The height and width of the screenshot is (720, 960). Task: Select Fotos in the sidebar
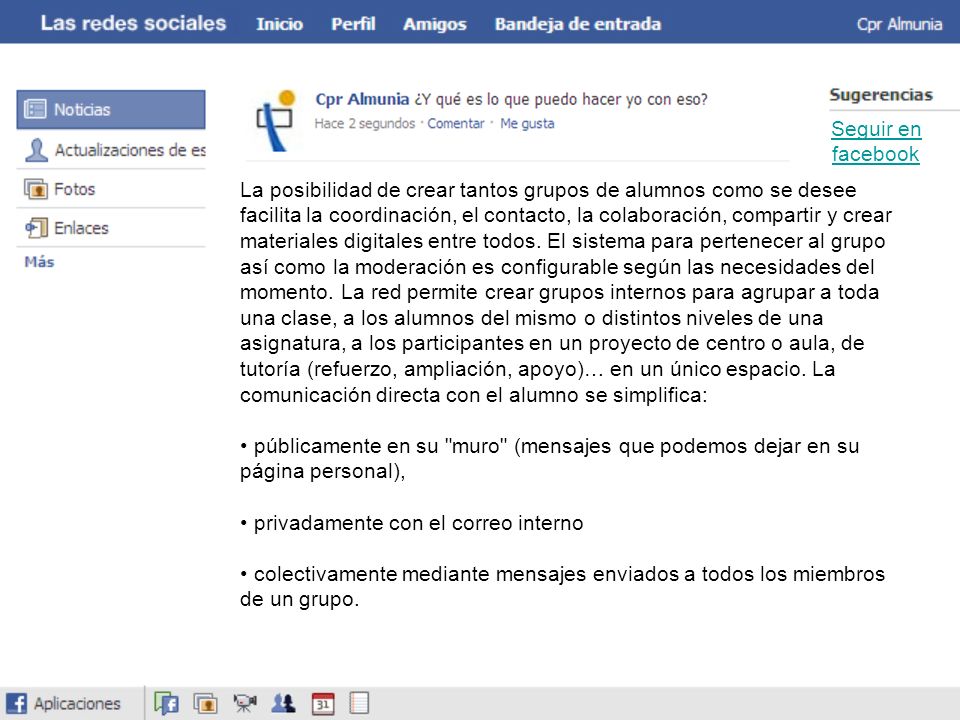111,189
